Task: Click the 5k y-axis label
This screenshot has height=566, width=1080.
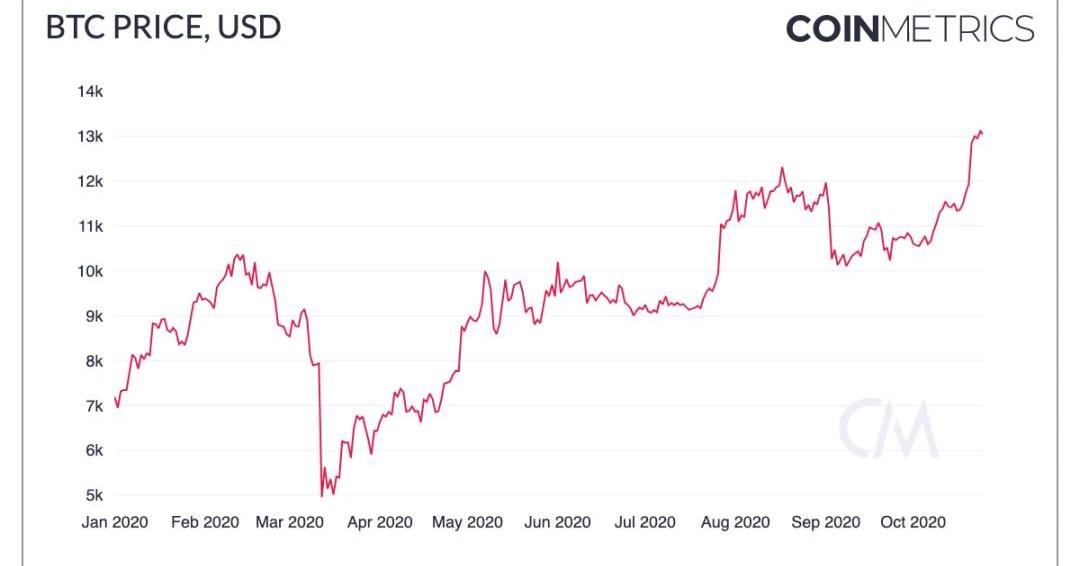Action: (92, 496)
